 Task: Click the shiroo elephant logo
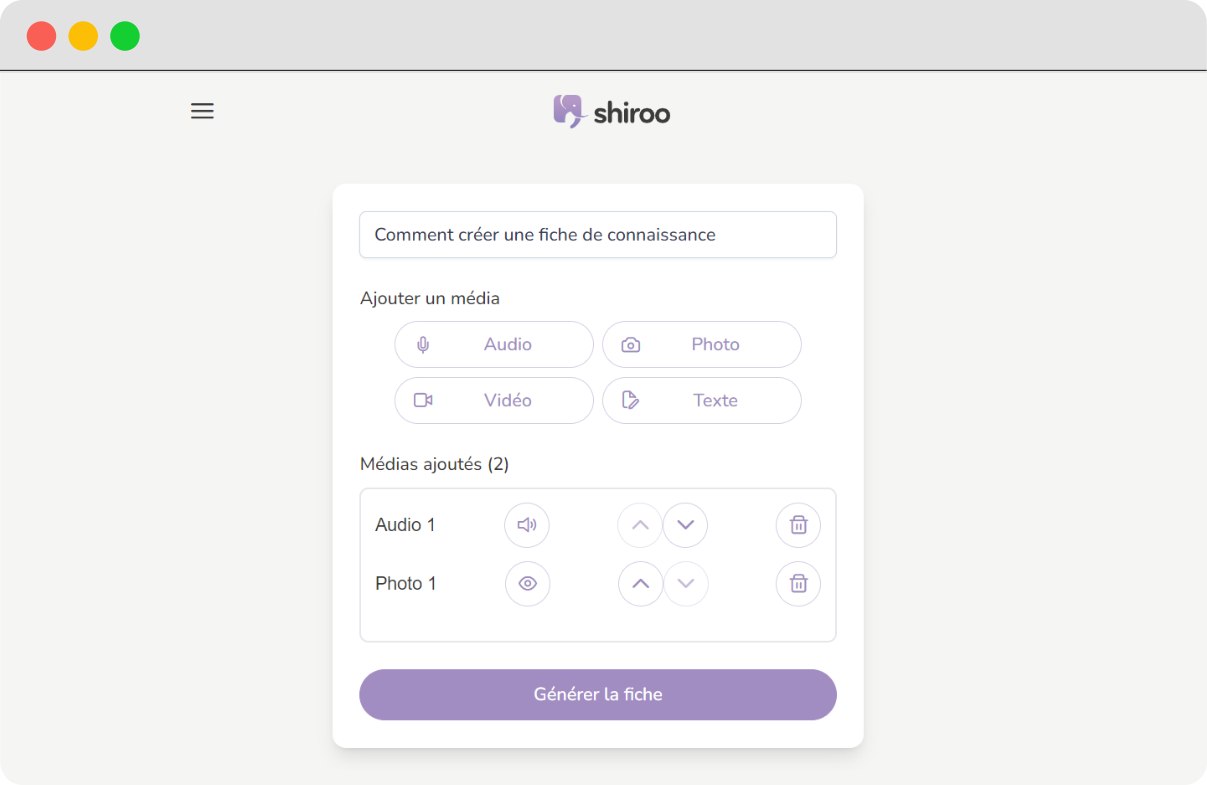pos(568,111)
